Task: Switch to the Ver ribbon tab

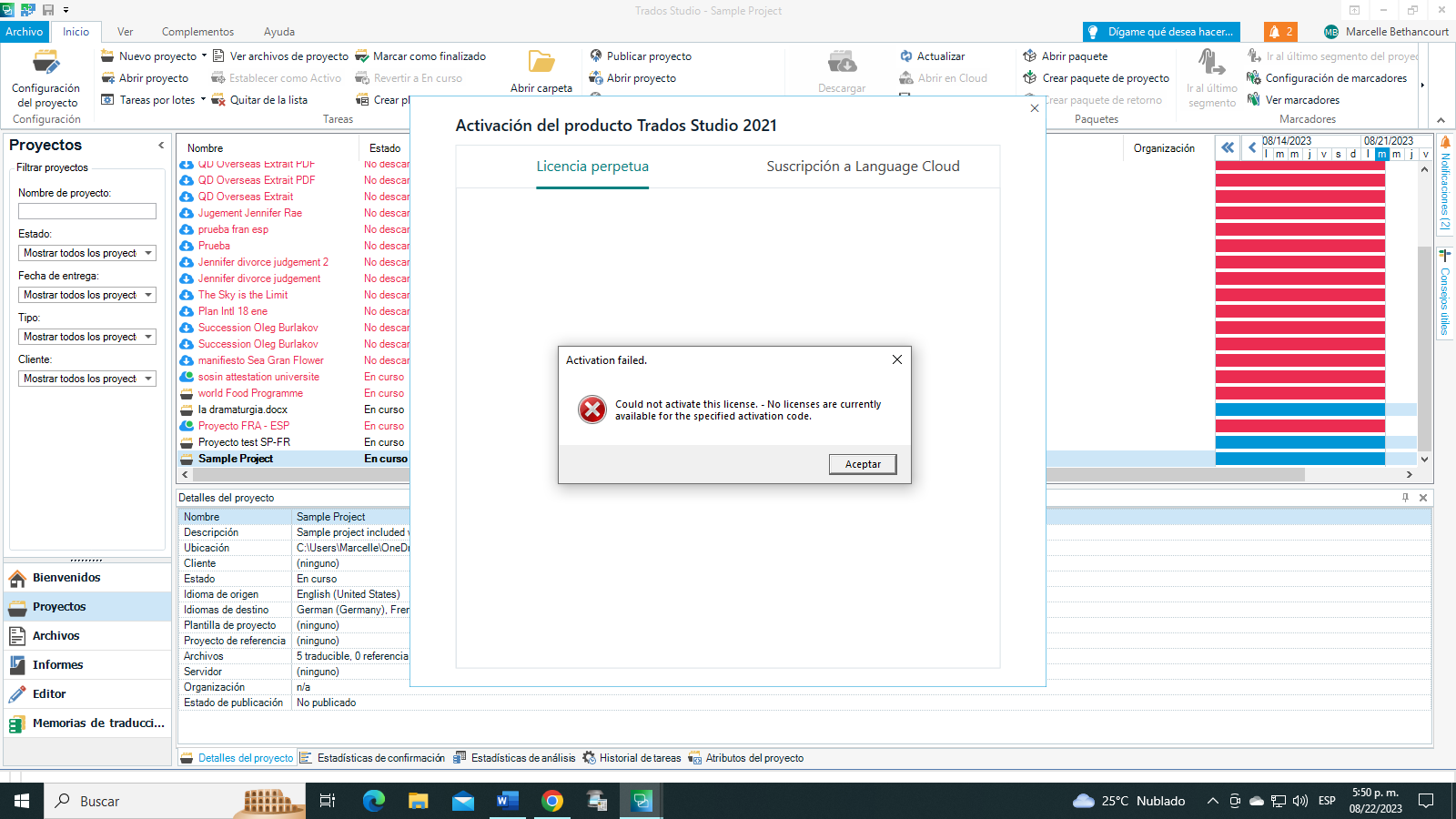Action: tap(126, 32)
